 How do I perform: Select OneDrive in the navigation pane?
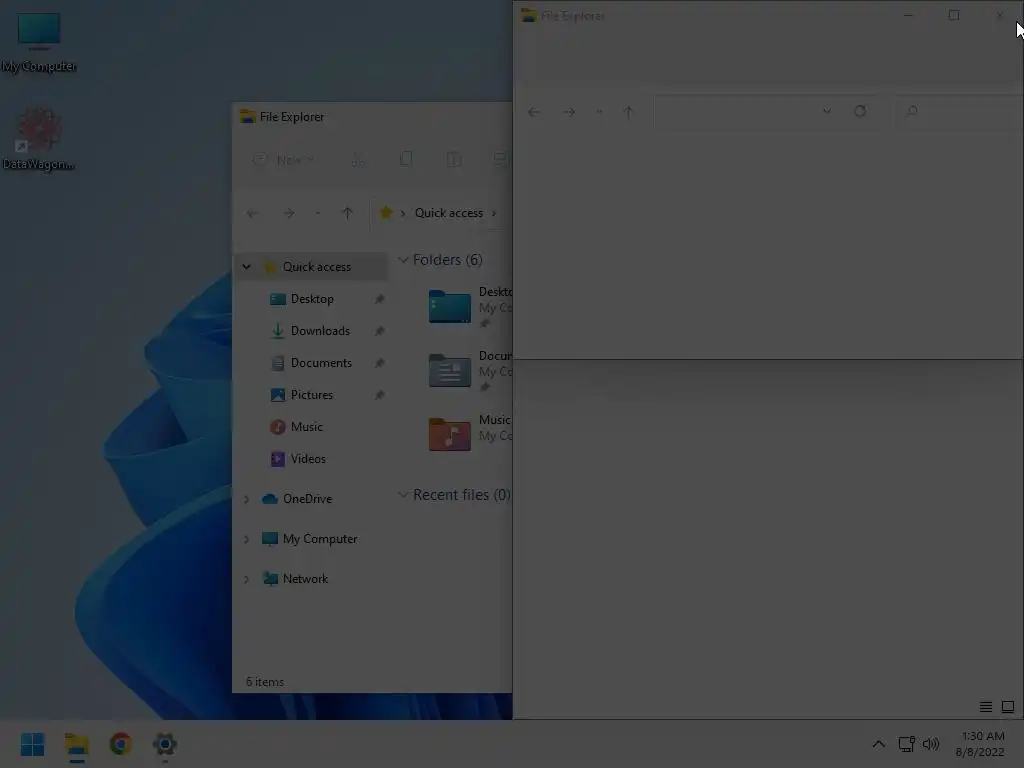[308, 499]
